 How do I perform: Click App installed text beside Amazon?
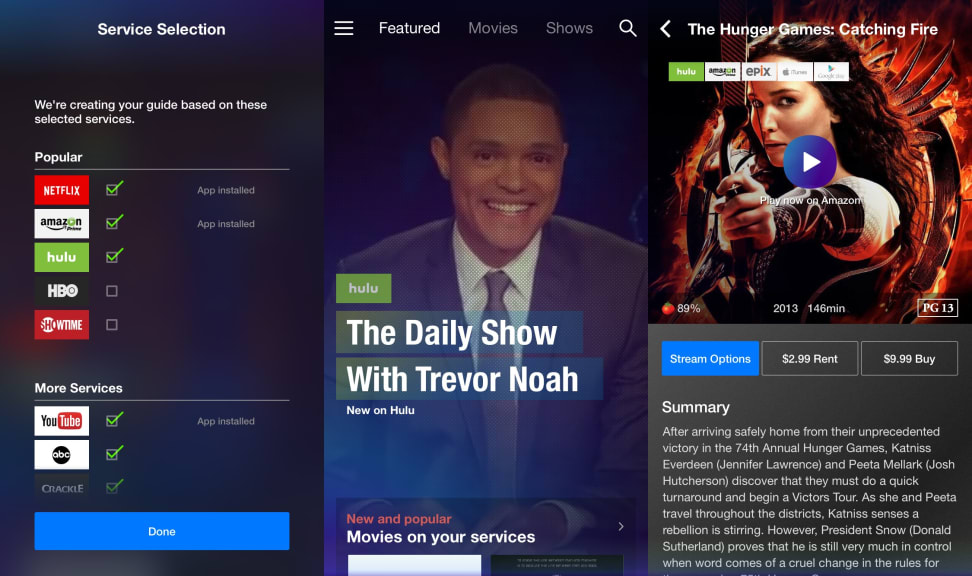pyautogui.click(x=226, y=224)
